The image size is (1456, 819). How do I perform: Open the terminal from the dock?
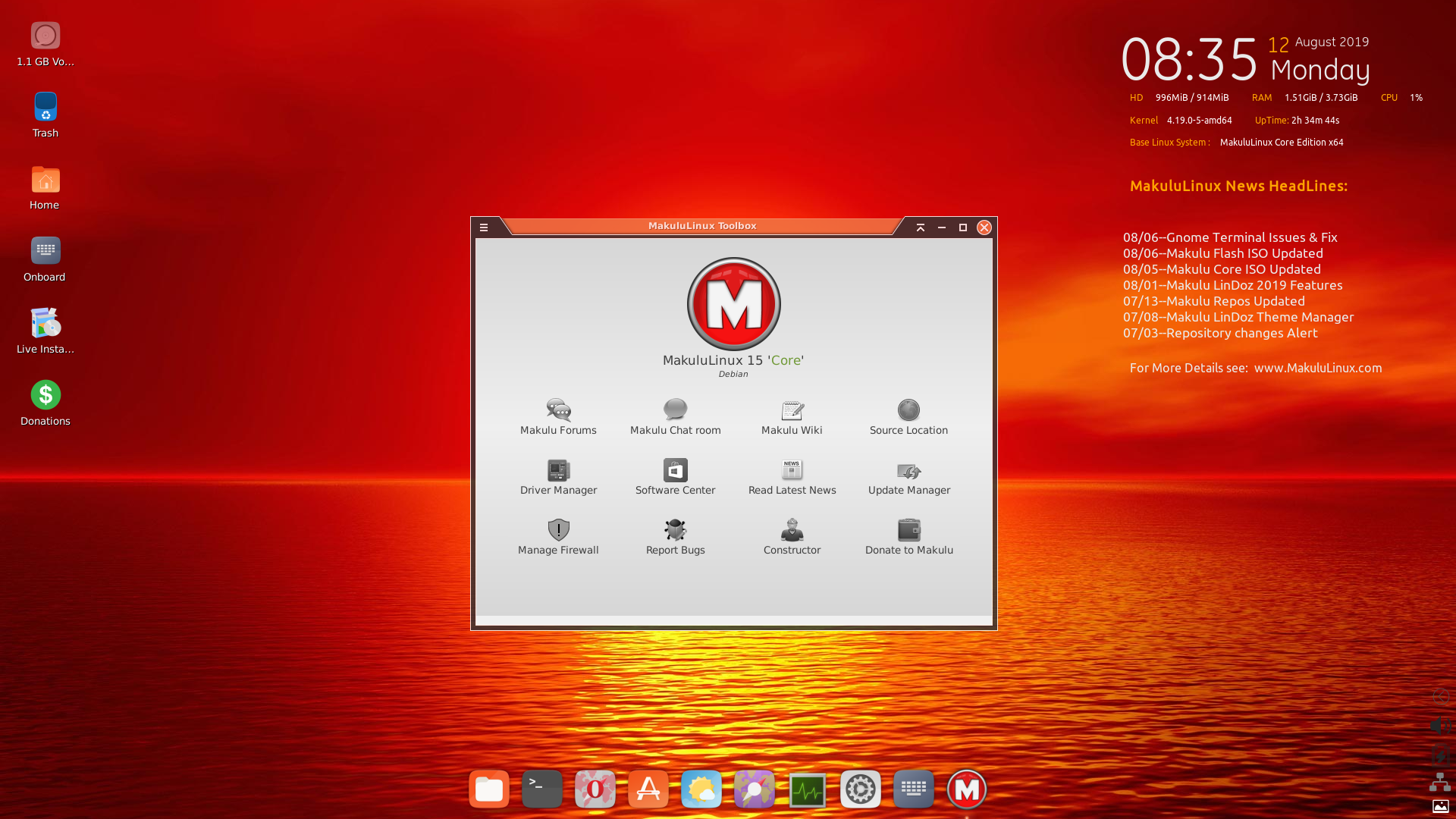[542, 789]
